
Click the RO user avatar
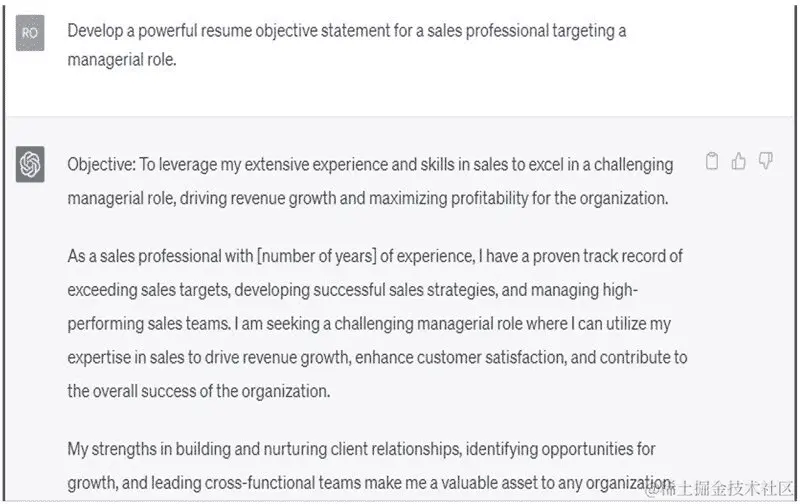pyautogui.click(x=30, y=33)
